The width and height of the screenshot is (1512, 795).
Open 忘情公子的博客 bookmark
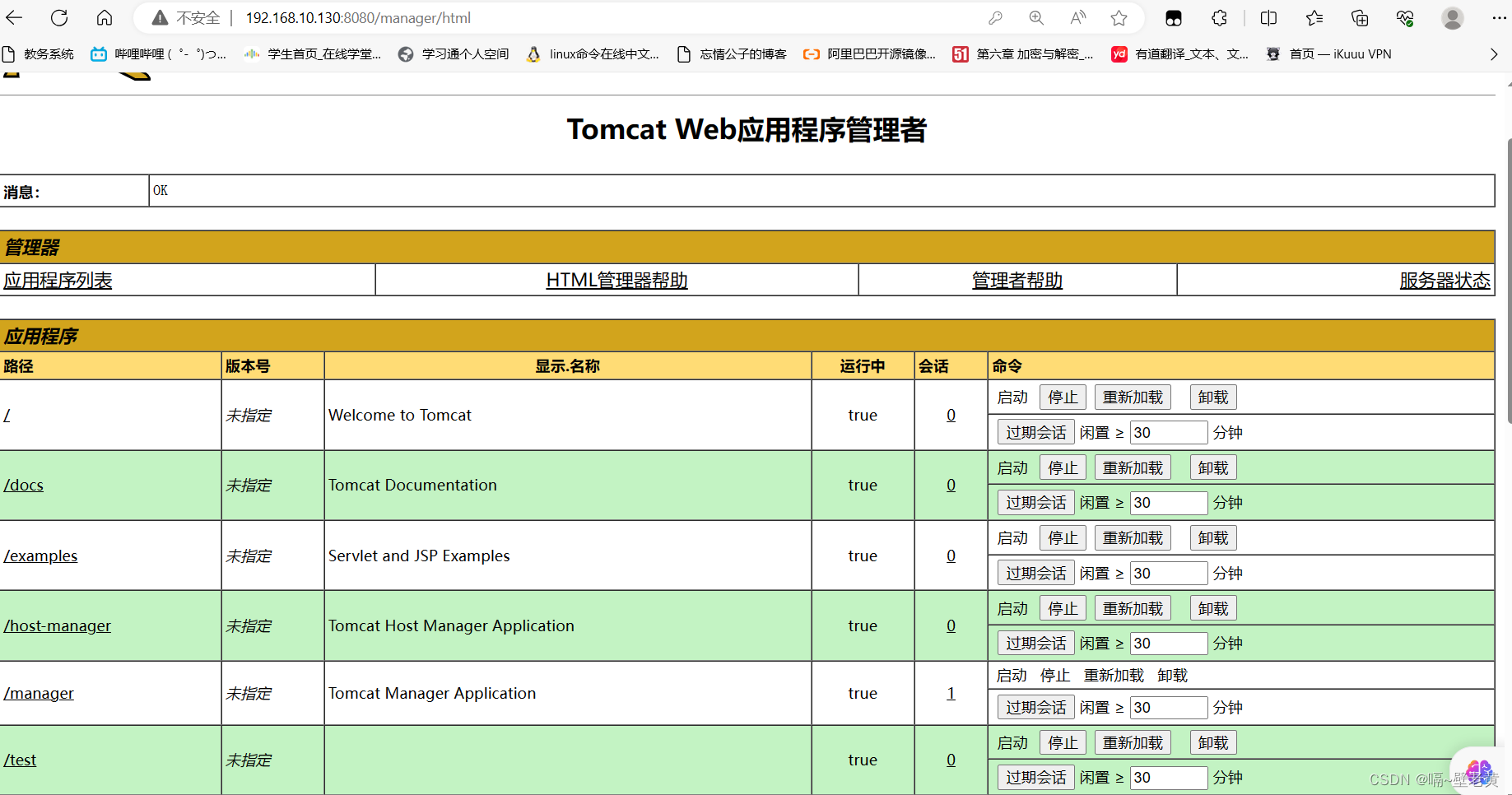click(732, 54)
